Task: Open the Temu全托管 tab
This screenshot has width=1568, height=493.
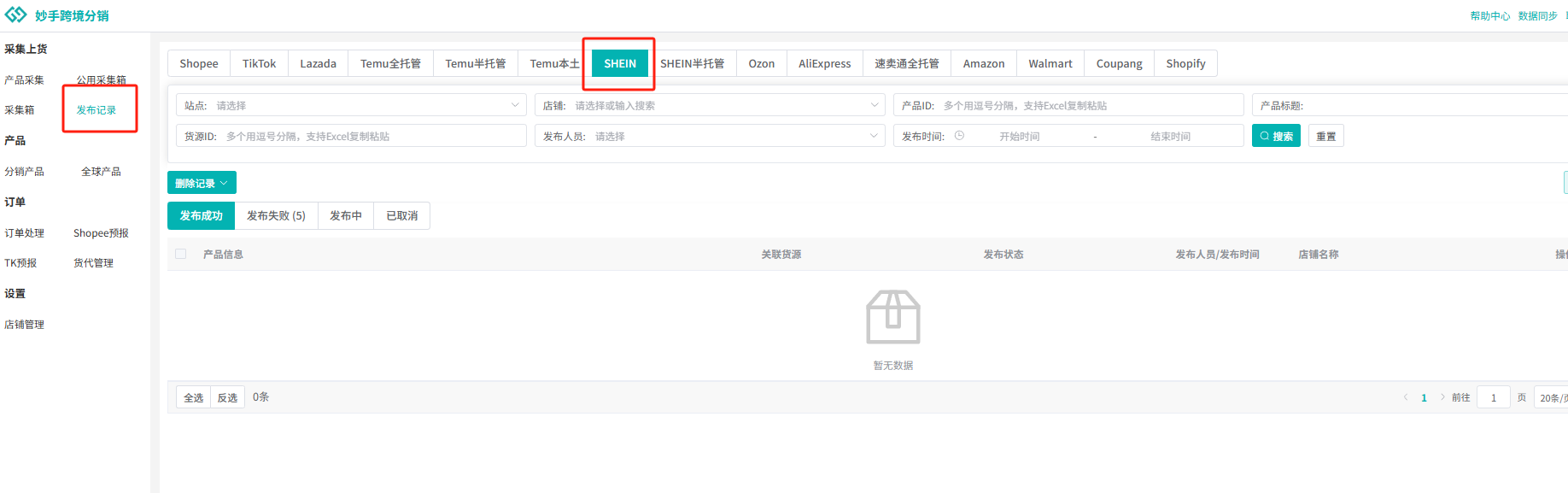Action: coord(390,63)
